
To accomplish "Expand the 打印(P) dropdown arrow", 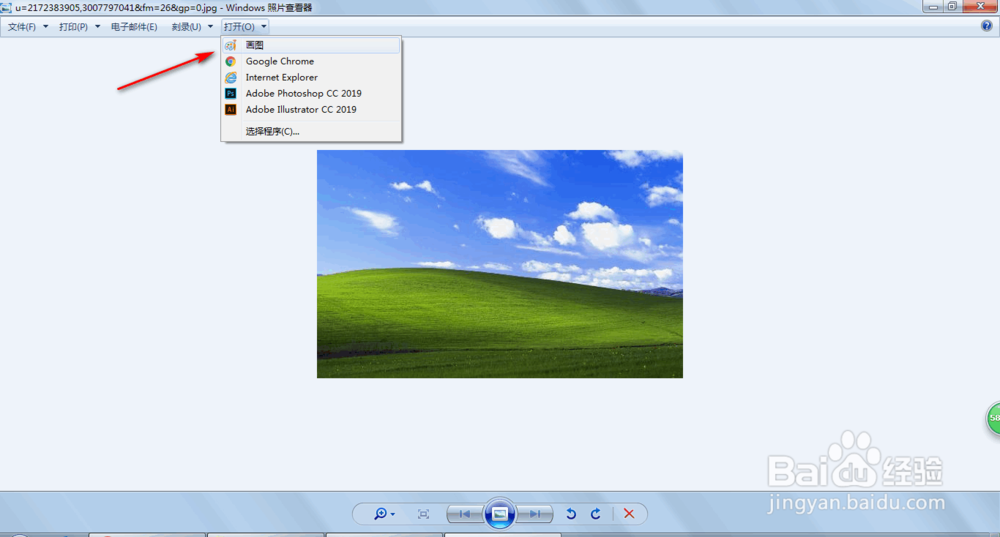I will click(98, 27).
